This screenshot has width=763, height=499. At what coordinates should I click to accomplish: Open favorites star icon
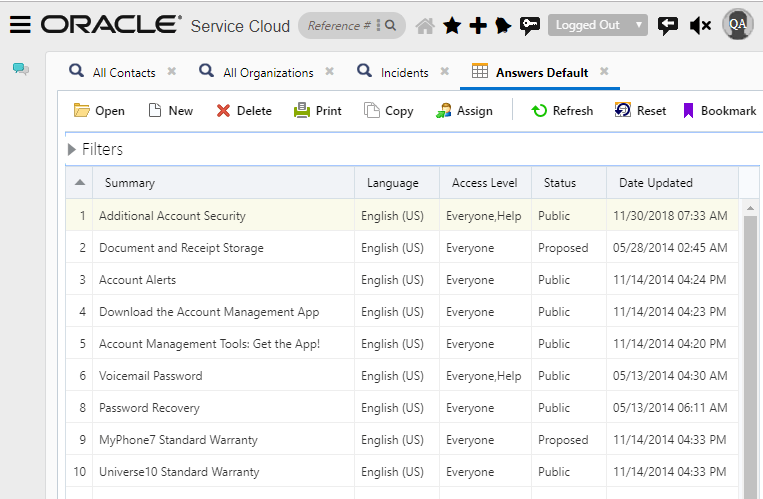452,25
